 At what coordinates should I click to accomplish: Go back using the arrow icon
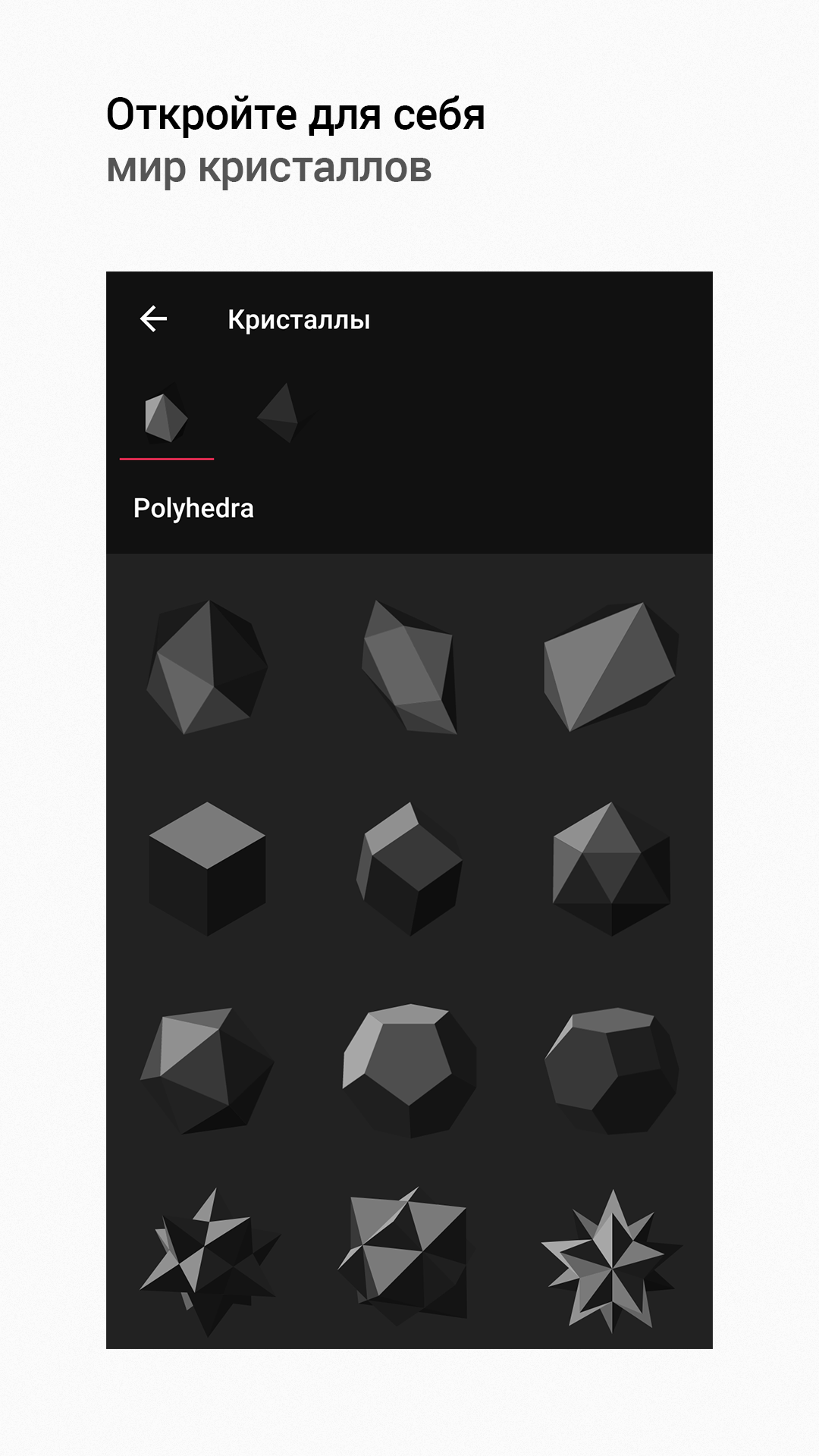pyautogui.click(x=153, y=319)
